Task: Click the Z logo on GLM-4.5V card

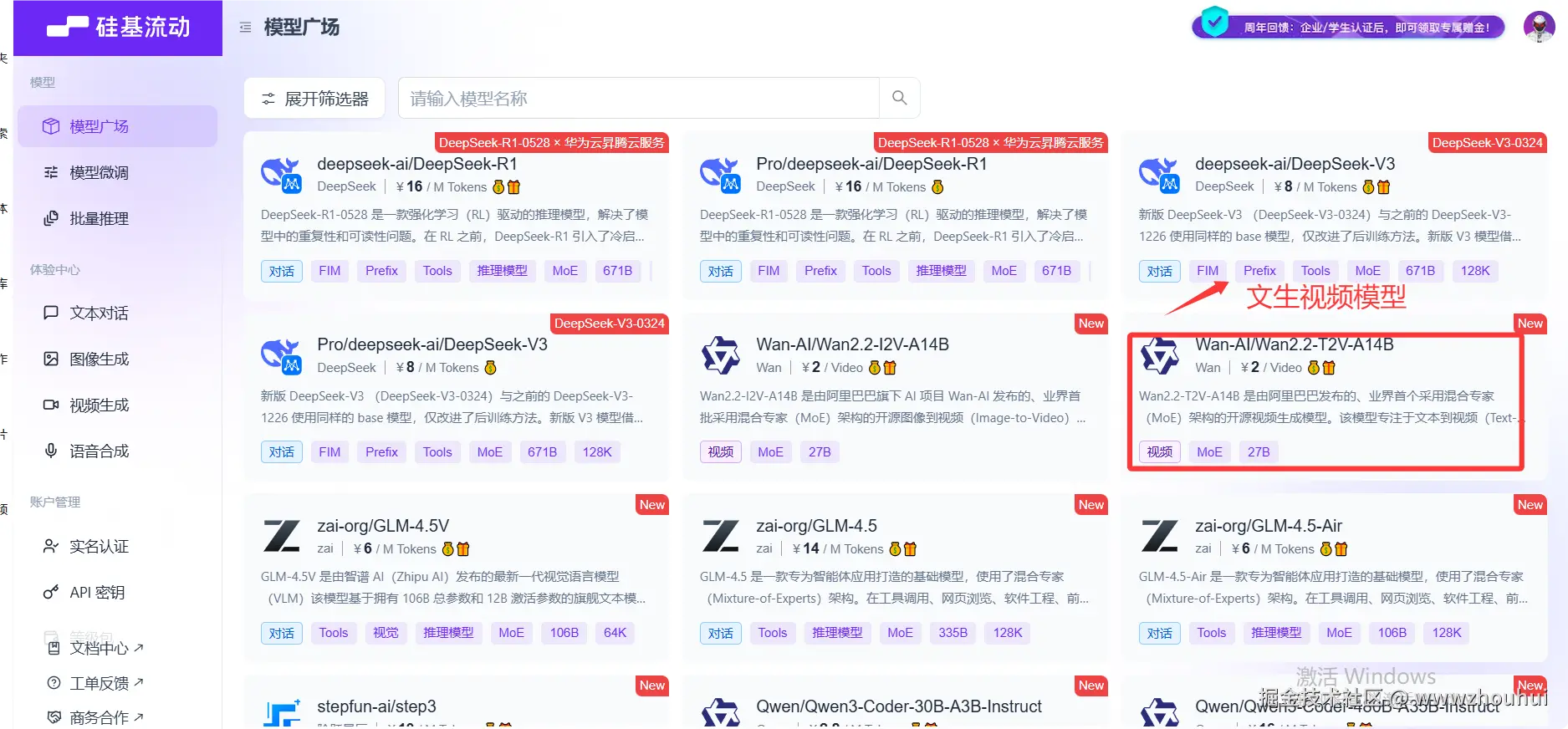Action: point(281,536)
